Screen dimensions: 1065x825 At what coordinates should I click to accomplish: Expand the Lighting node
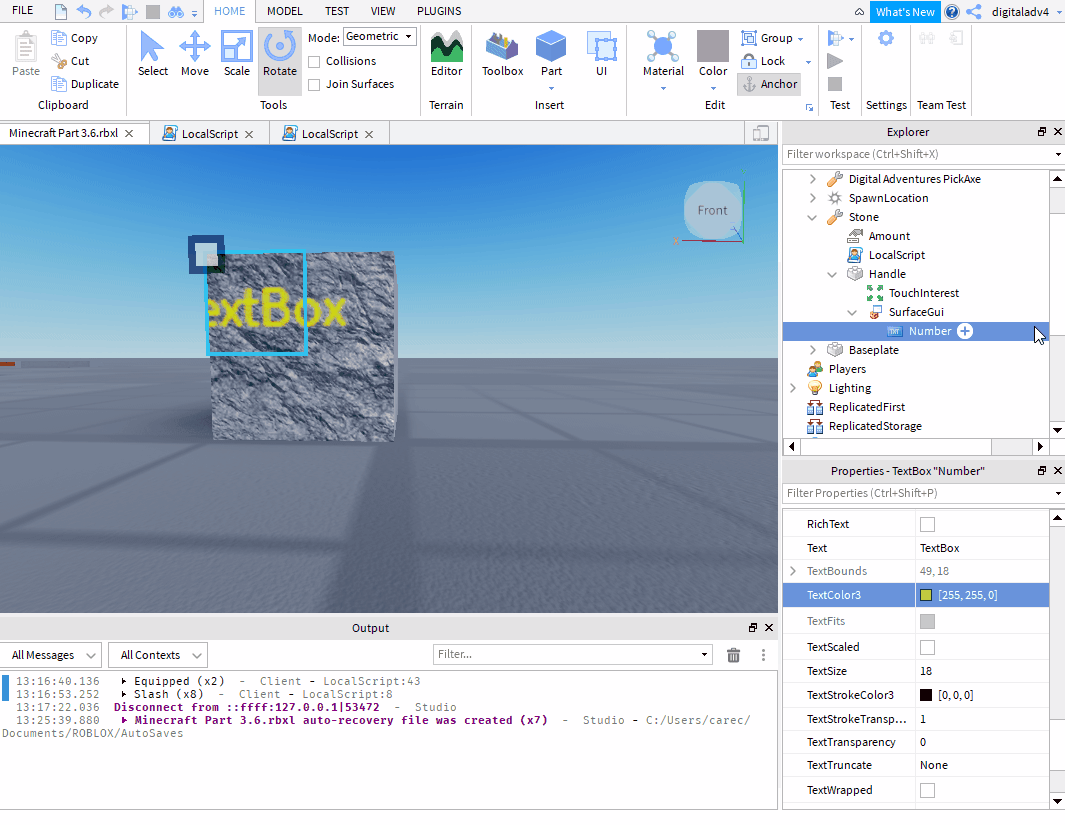[x=793, y=388]
